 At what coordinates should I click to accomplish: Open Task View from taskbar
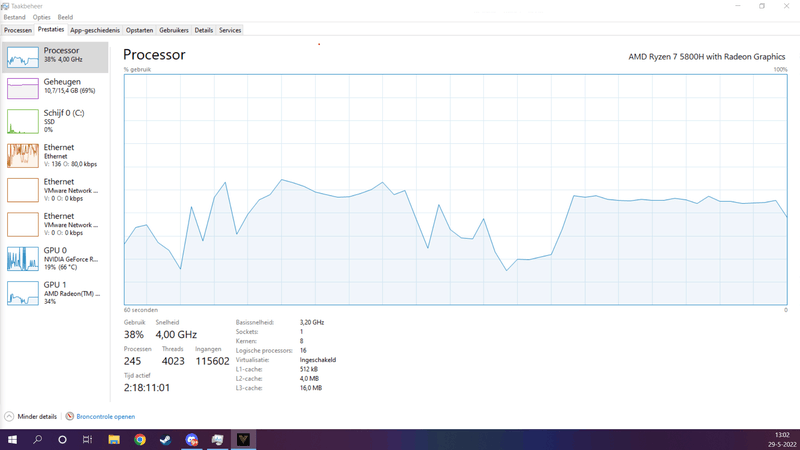click(x=87, y=439)
